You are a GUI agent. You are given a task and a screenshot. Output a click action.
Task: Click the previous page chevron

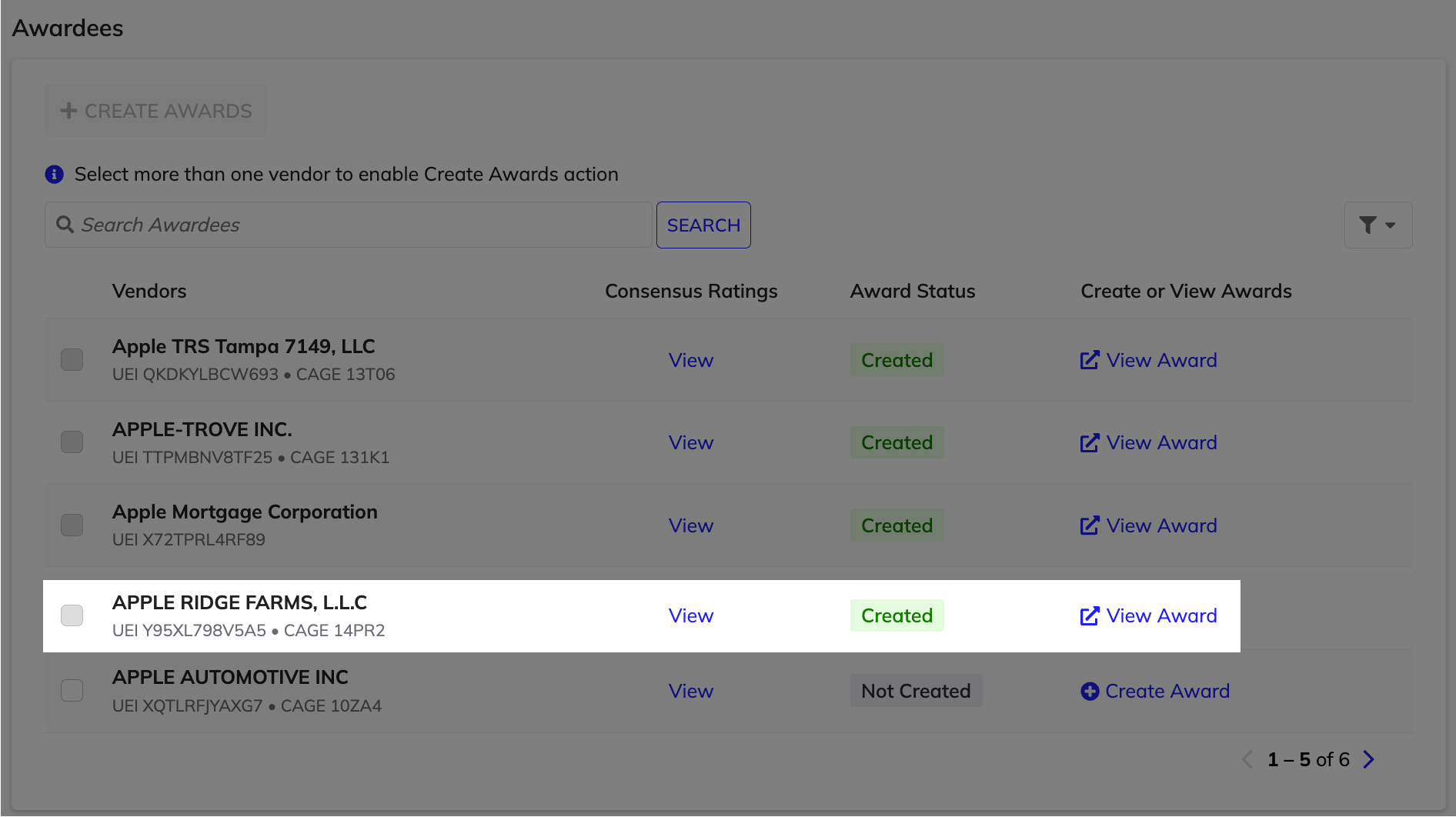pyautogui.click(x=1247, y=759)
